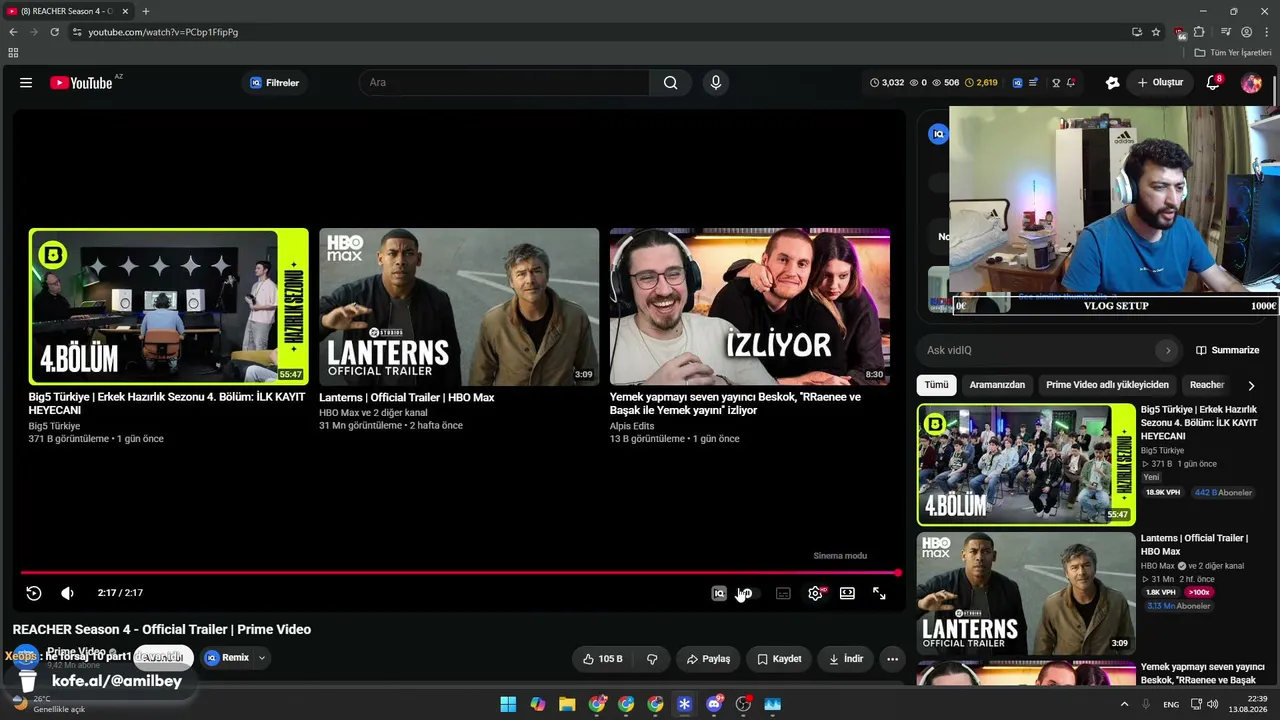This screenshot has height=720, width=1280.
Task: Open Chrome three-dot menu
Action: point(1267,32)
